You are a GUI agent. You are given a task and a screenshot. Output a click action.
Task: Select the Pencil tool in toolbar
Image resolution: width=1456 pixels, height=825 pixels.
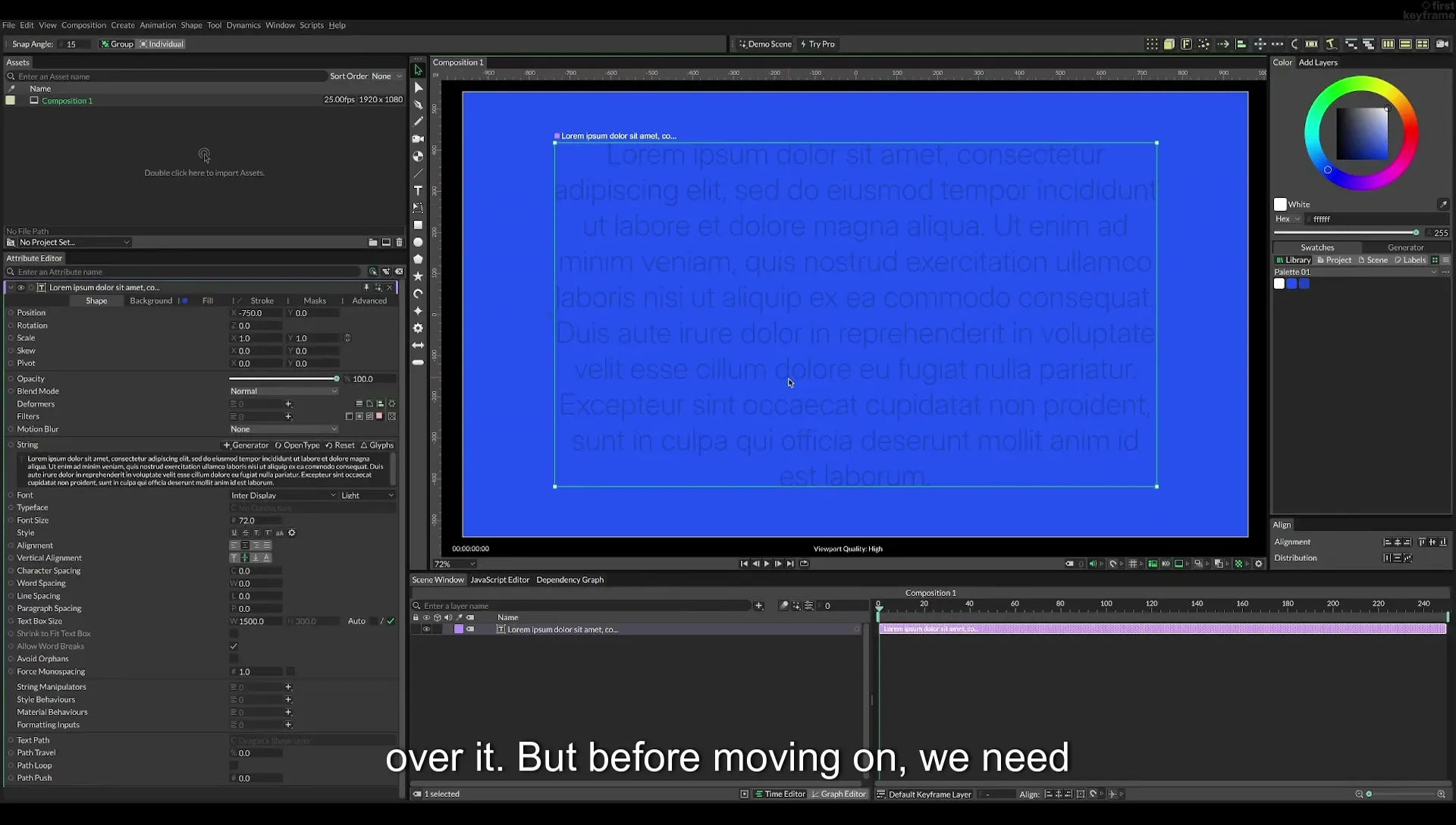pos(418,121)
